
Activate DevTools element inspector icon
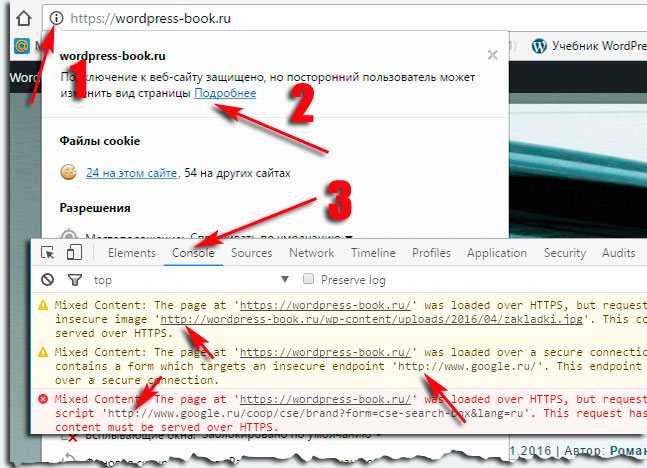pyautogui.click(x=48, y=253)
